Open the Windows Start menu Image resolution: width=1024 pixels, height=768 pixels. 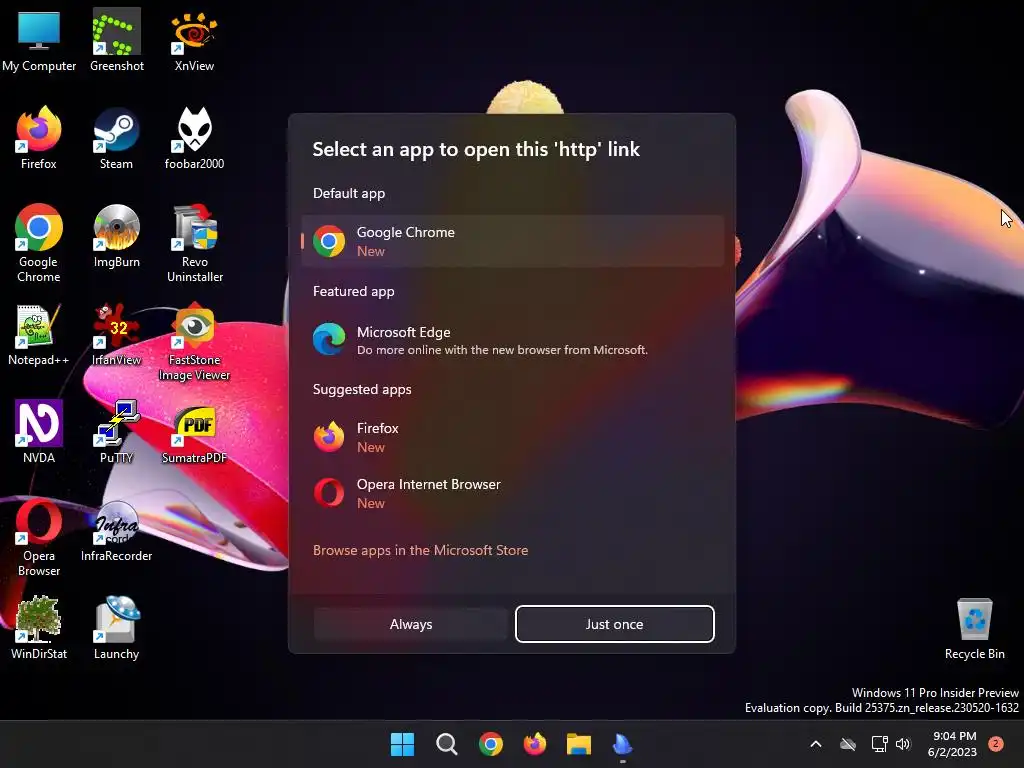[402, 744]
